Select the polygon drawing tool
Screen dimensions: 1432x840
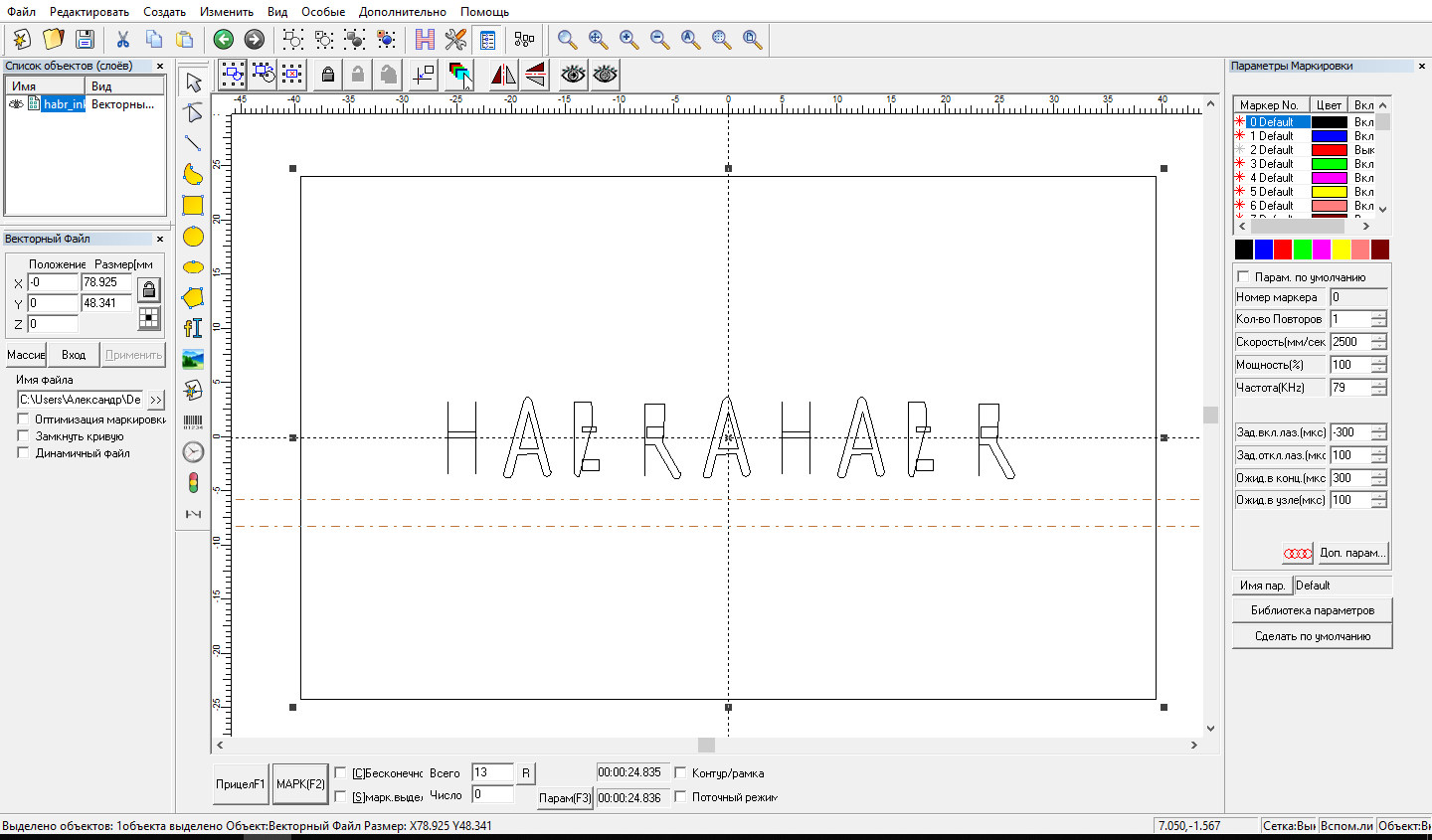193,297
